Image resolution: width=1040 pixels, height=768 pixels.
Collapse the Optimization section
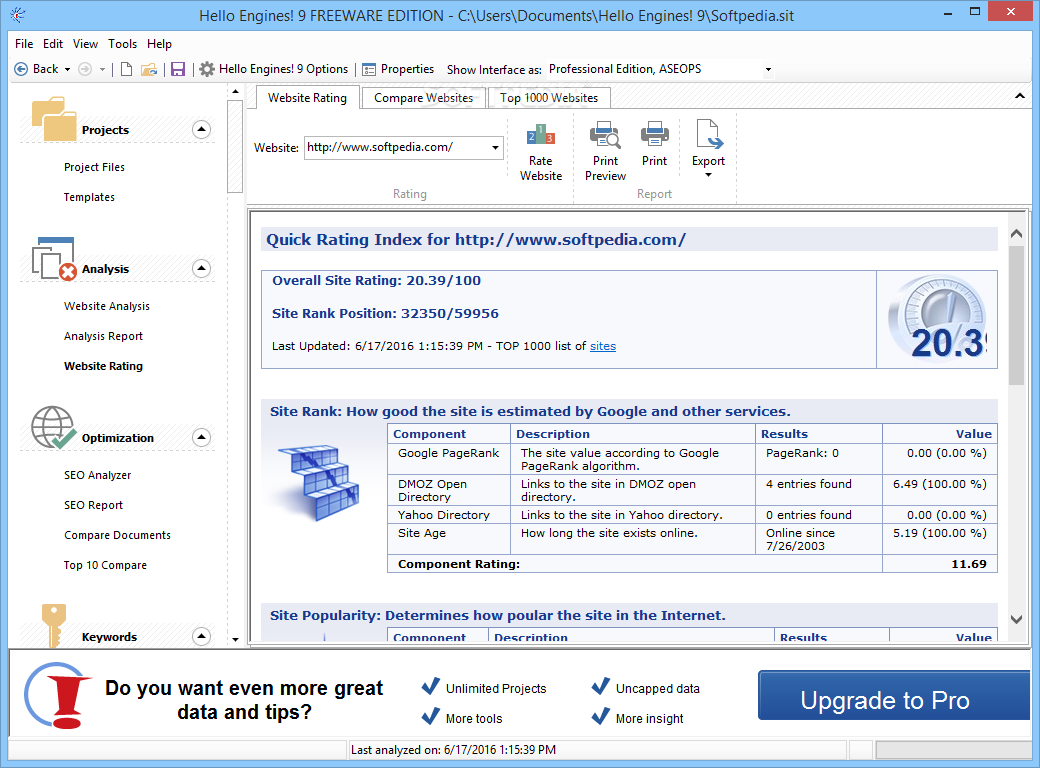(202, 438)
